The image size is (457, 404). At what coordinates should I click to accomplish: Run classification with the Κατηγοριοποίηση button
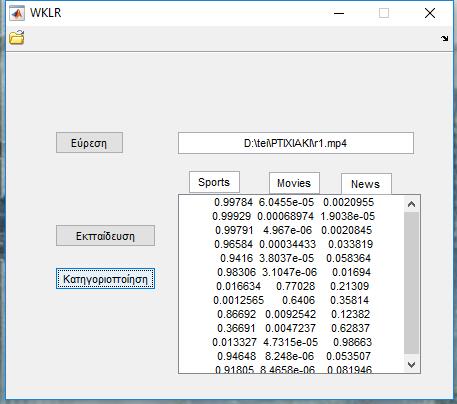[105, 278]
